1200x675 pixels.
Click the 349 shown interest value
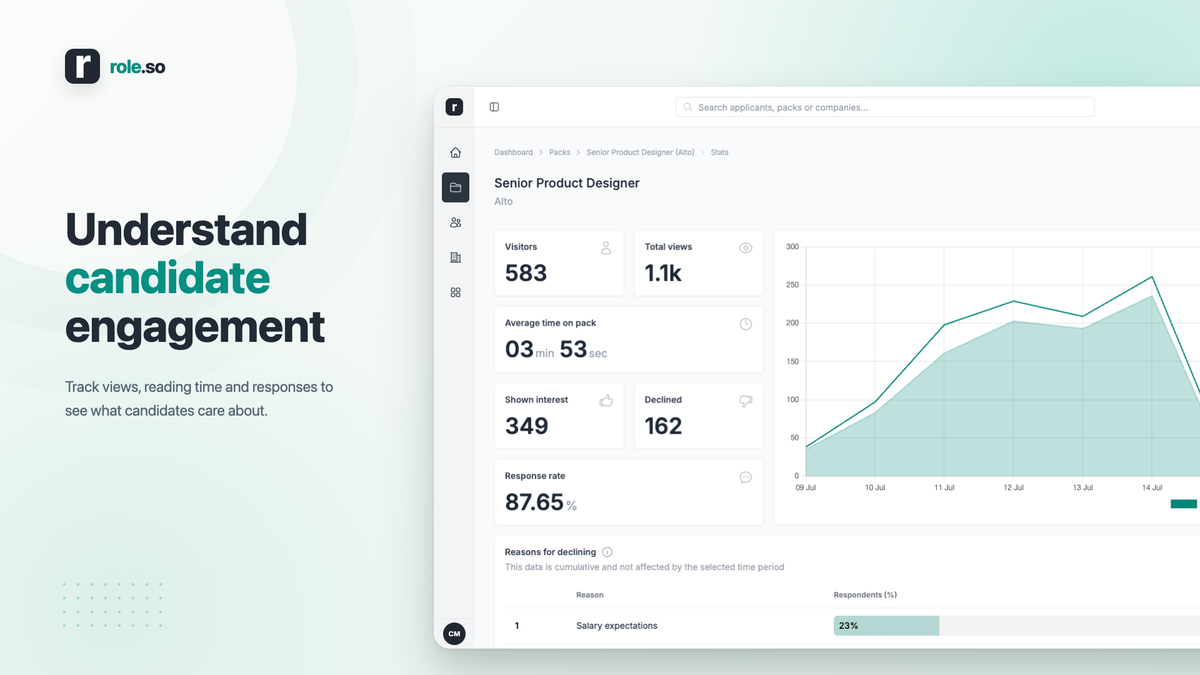click(x=527, y=426)
